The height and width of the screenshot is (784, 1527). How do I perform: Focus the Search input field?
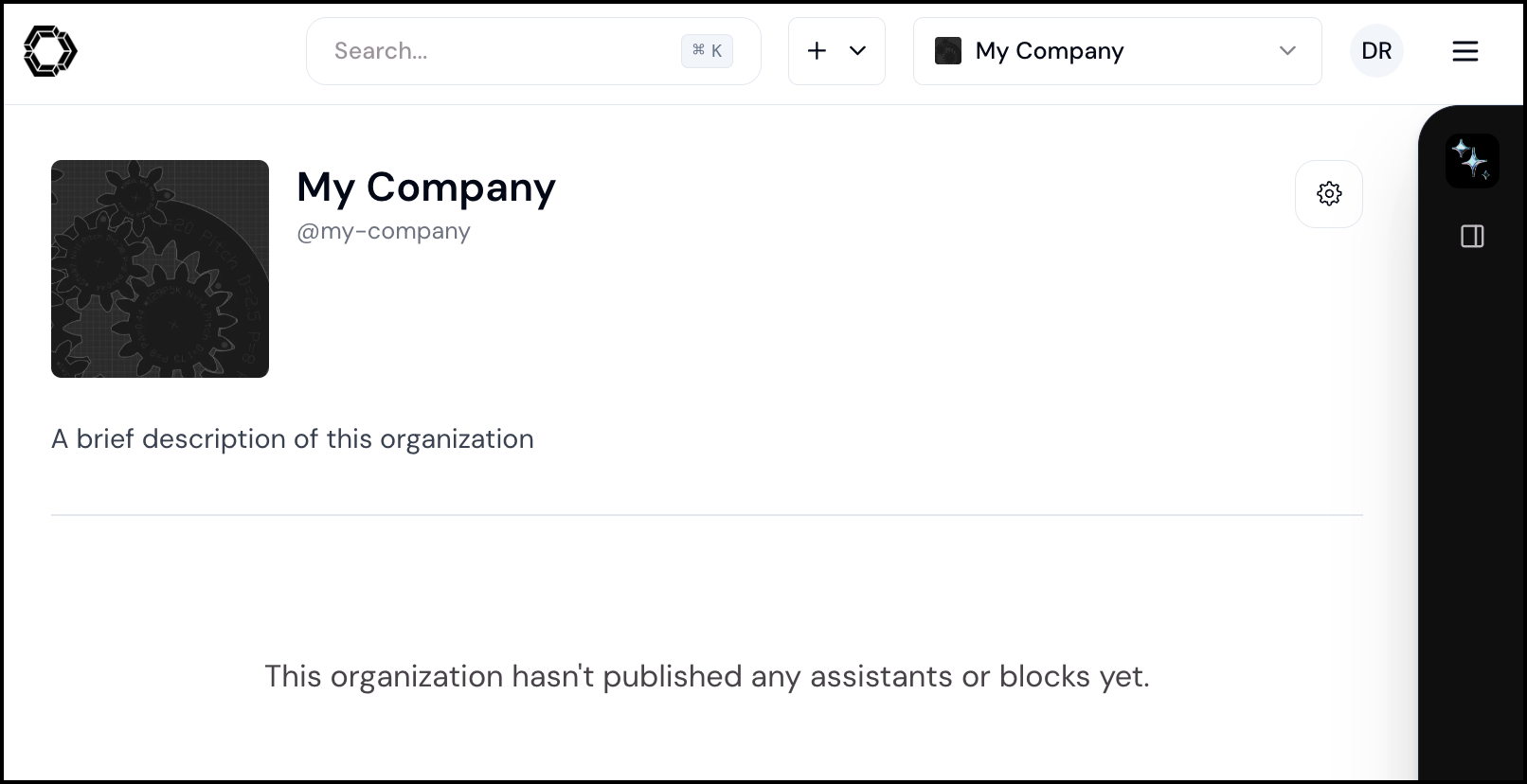pyautogui.click(x=533, y=51)
